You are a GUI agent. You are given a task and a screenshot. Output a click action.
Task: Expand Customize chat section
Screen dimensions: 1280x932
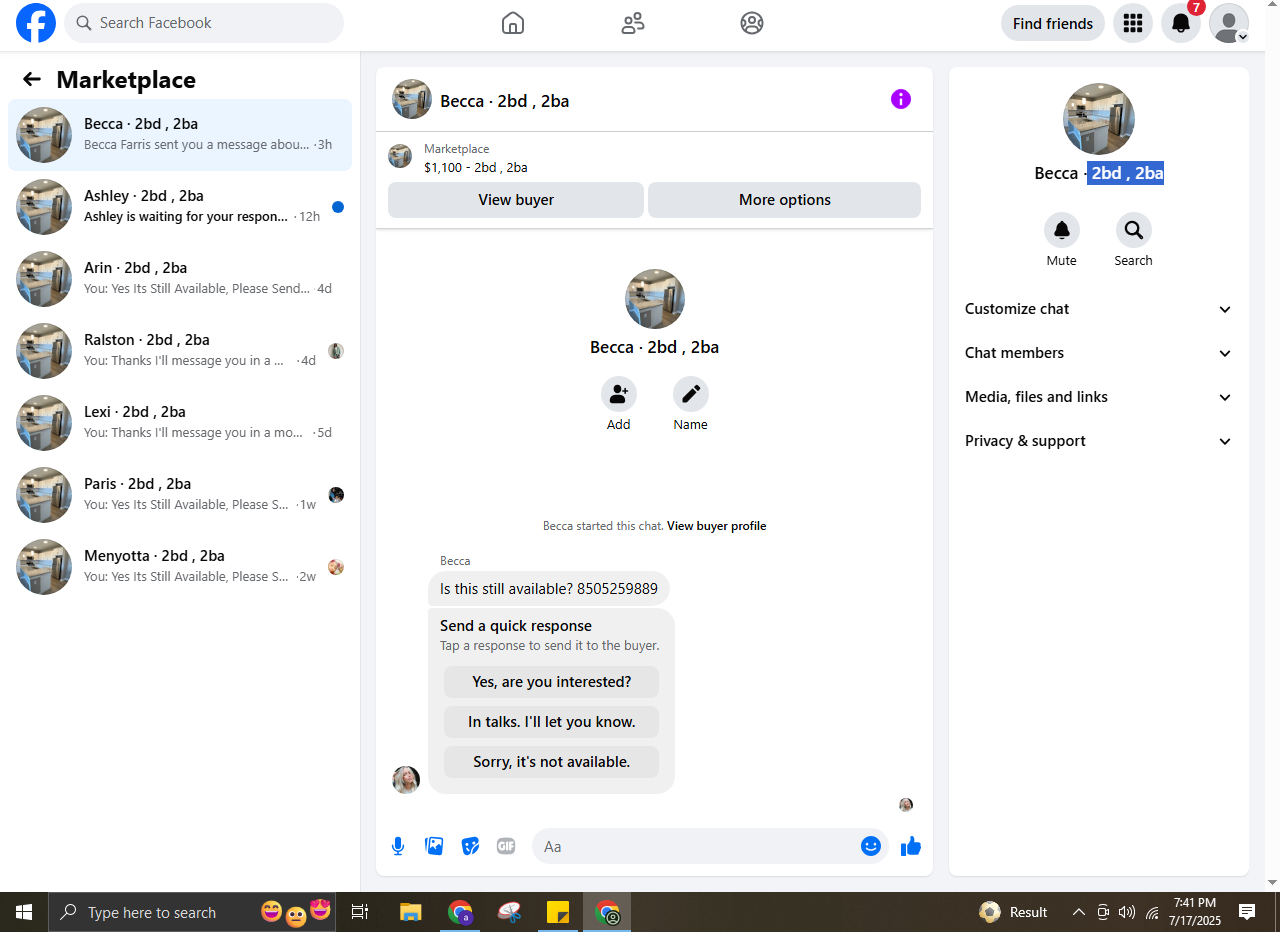pyautogui.click(x=1099, y=309)
